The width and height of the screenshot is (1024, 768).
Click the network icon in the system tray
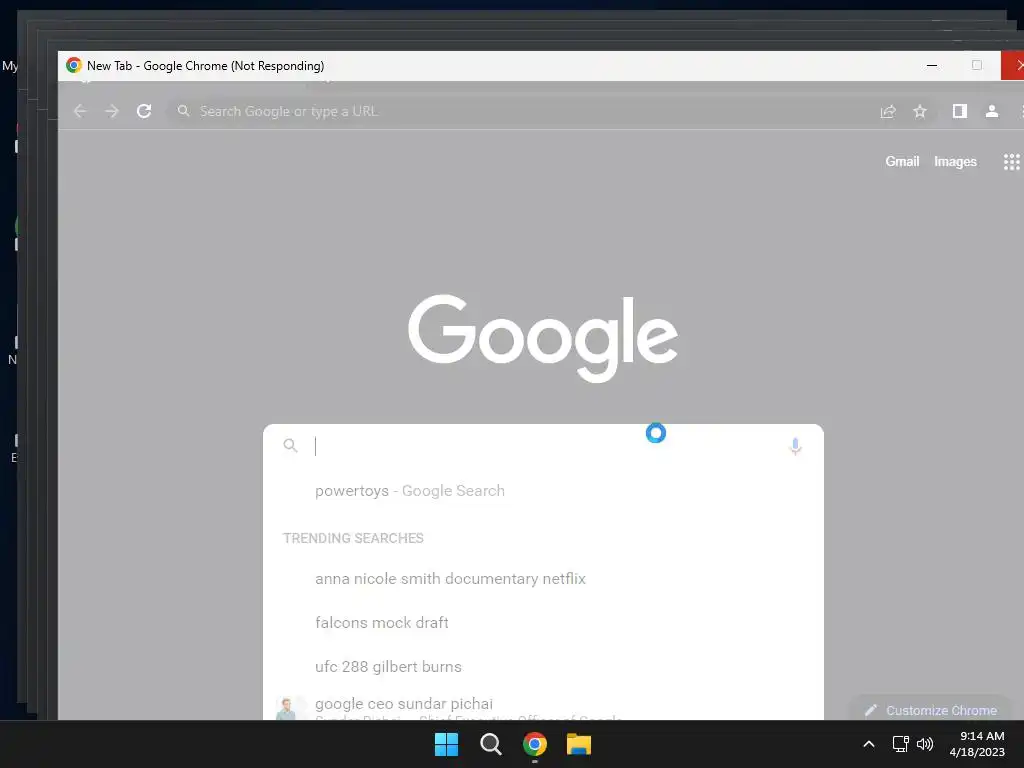901,744
